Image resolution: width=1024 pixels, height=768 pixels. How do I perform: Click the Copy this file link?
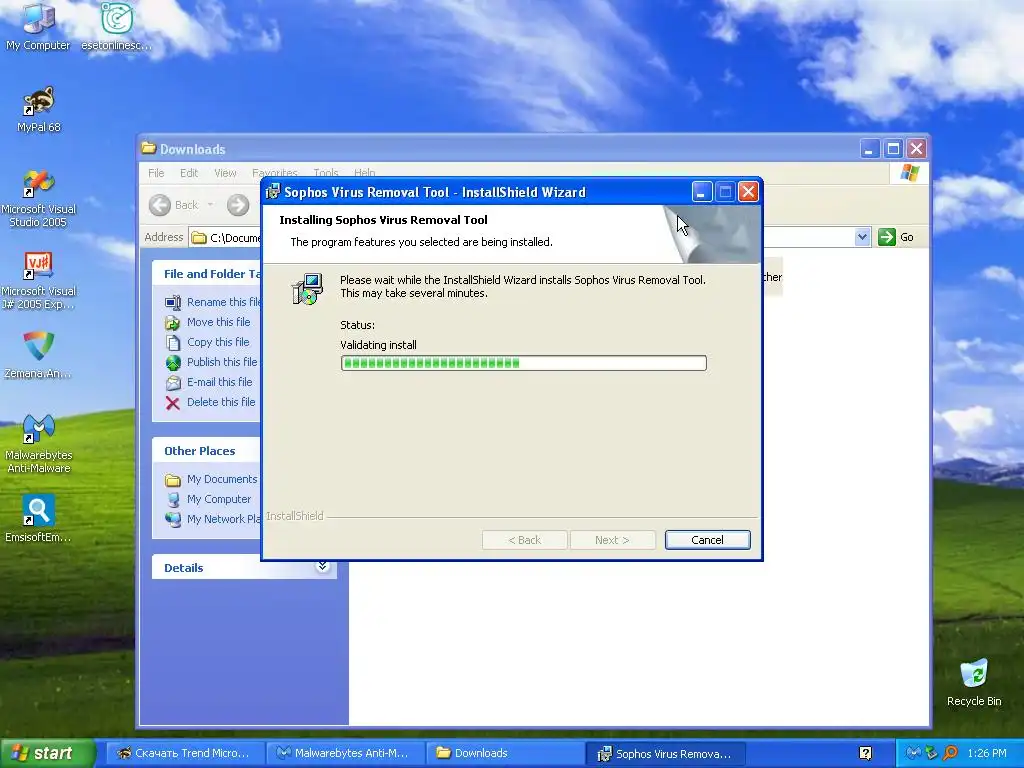tap(218, 342)
